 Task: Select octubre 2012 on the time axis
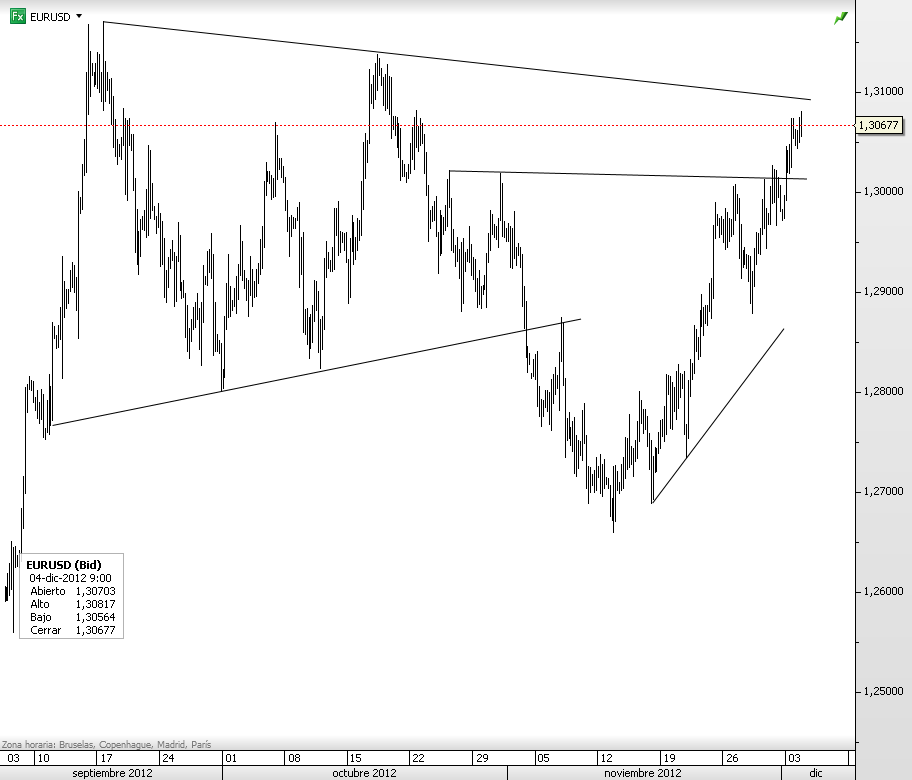click(x=364, y=773)
